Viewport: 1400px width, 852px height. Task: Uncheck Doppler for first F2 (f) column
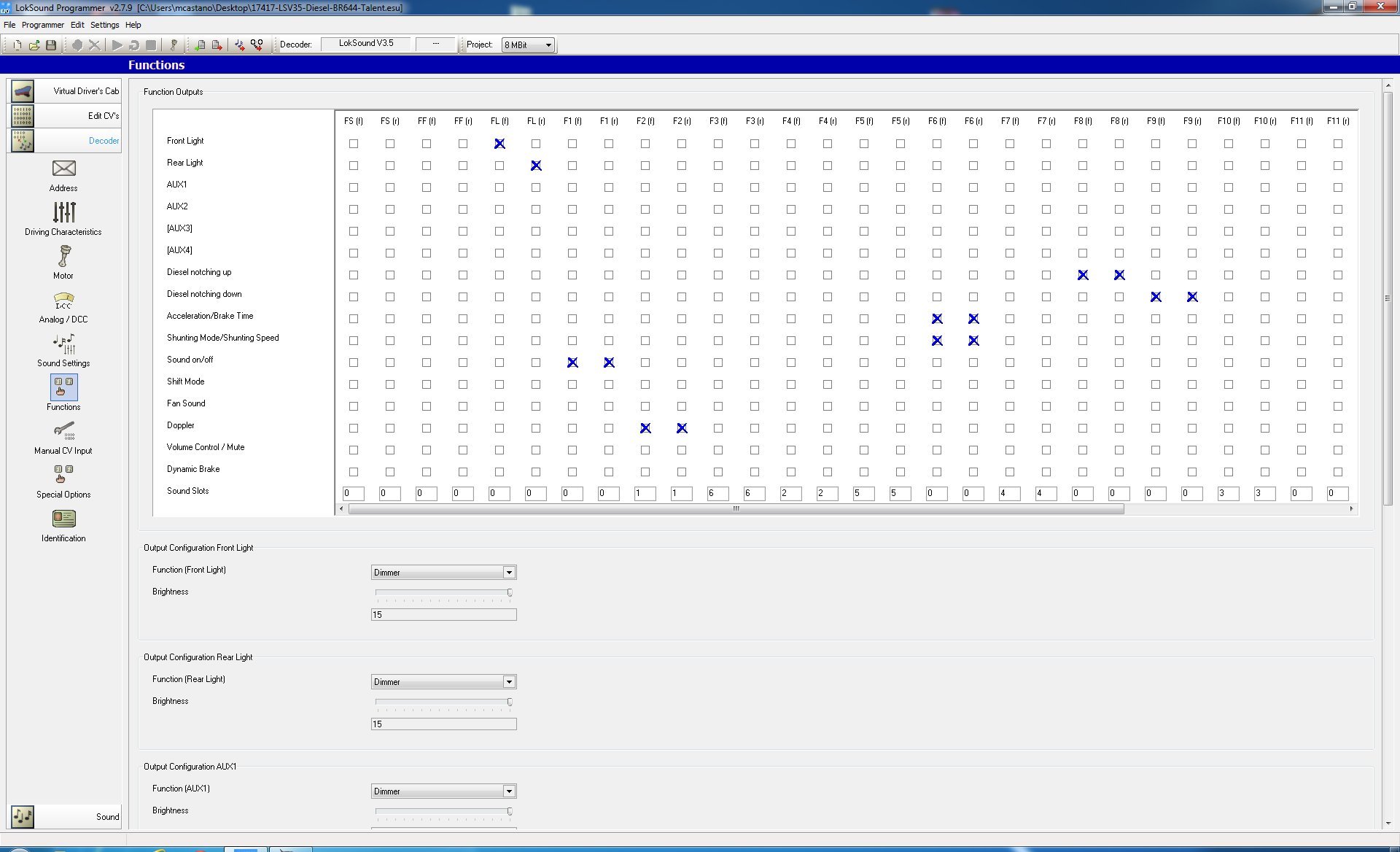click(645, 428)
